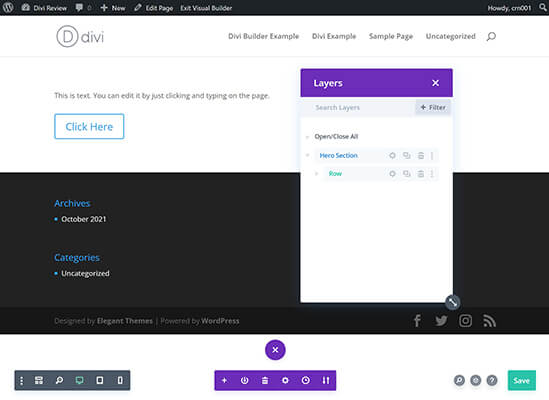Screen dimensions: 549x400
Task: Visit the WordPress footer link
Action: (220, 321)
